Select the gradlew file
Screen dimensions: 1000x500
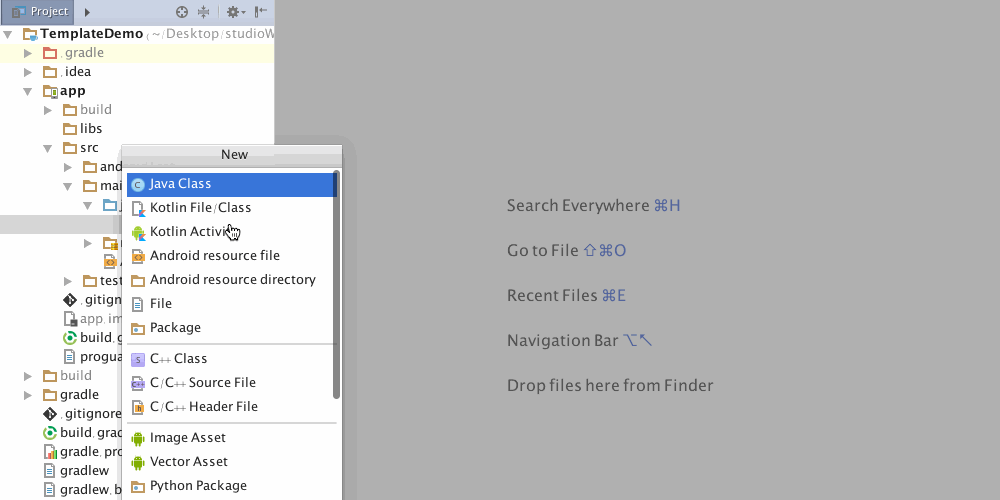coord(84,471)
